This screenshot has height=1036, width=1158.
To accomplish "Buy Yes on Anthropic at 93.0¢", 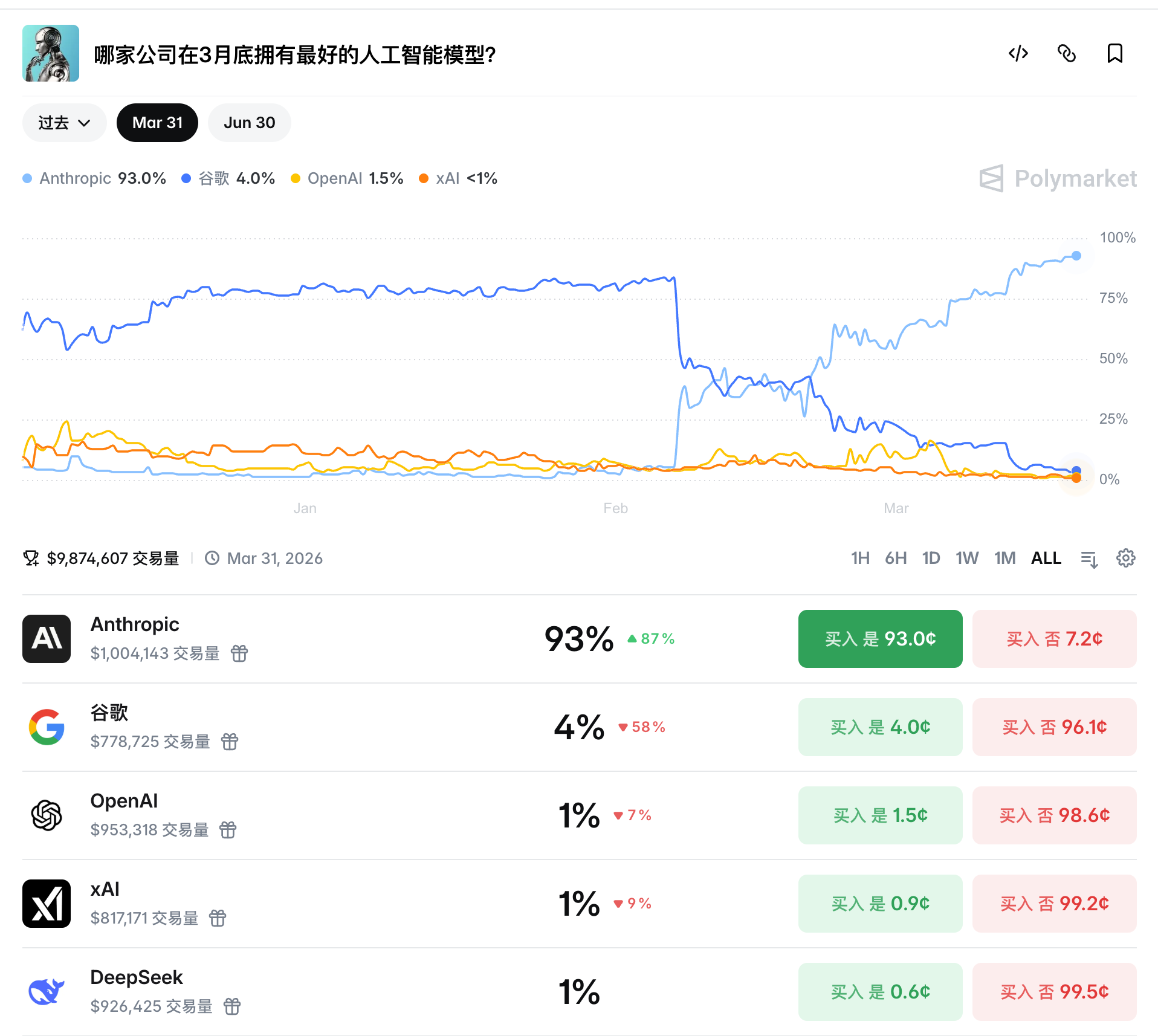I will [x=880, y=639].
